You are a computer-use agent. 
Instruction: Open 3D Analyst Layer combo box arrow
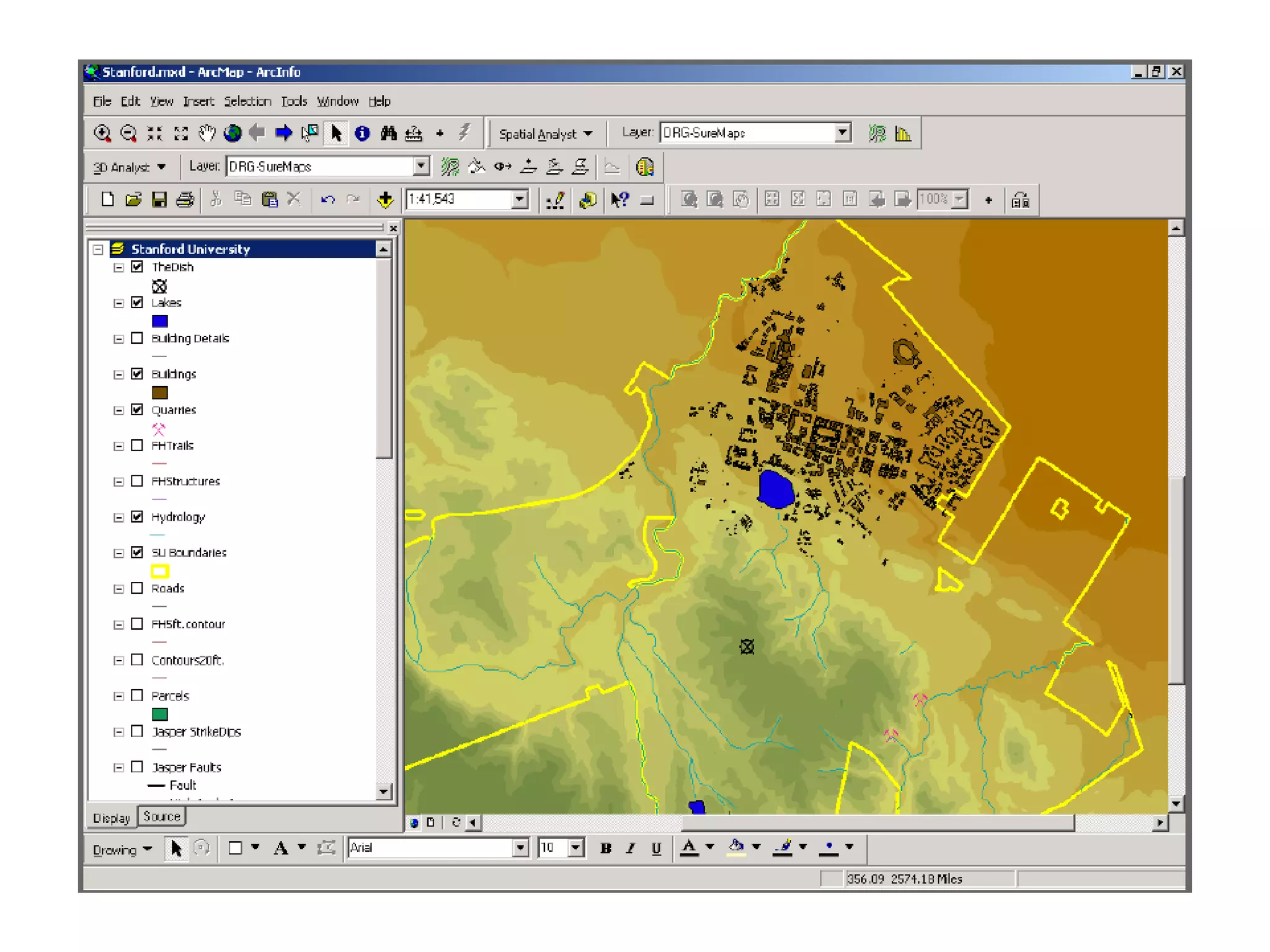421,166
